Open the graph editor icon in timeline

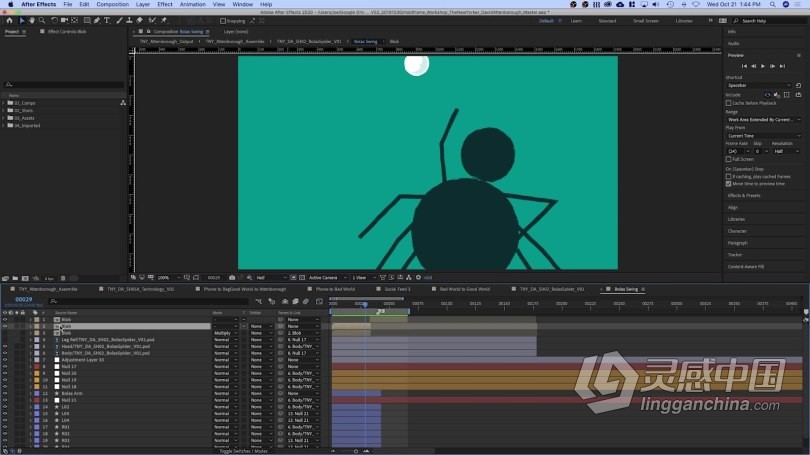(319, 301)
